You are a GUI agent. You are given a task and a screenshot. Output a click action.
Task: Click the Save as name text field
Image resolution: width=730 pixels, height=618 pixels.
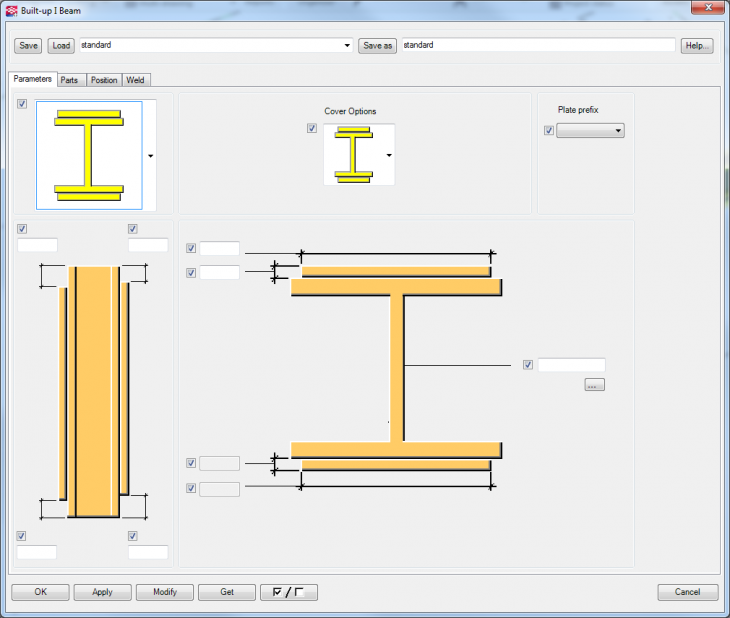coord(537,46)
